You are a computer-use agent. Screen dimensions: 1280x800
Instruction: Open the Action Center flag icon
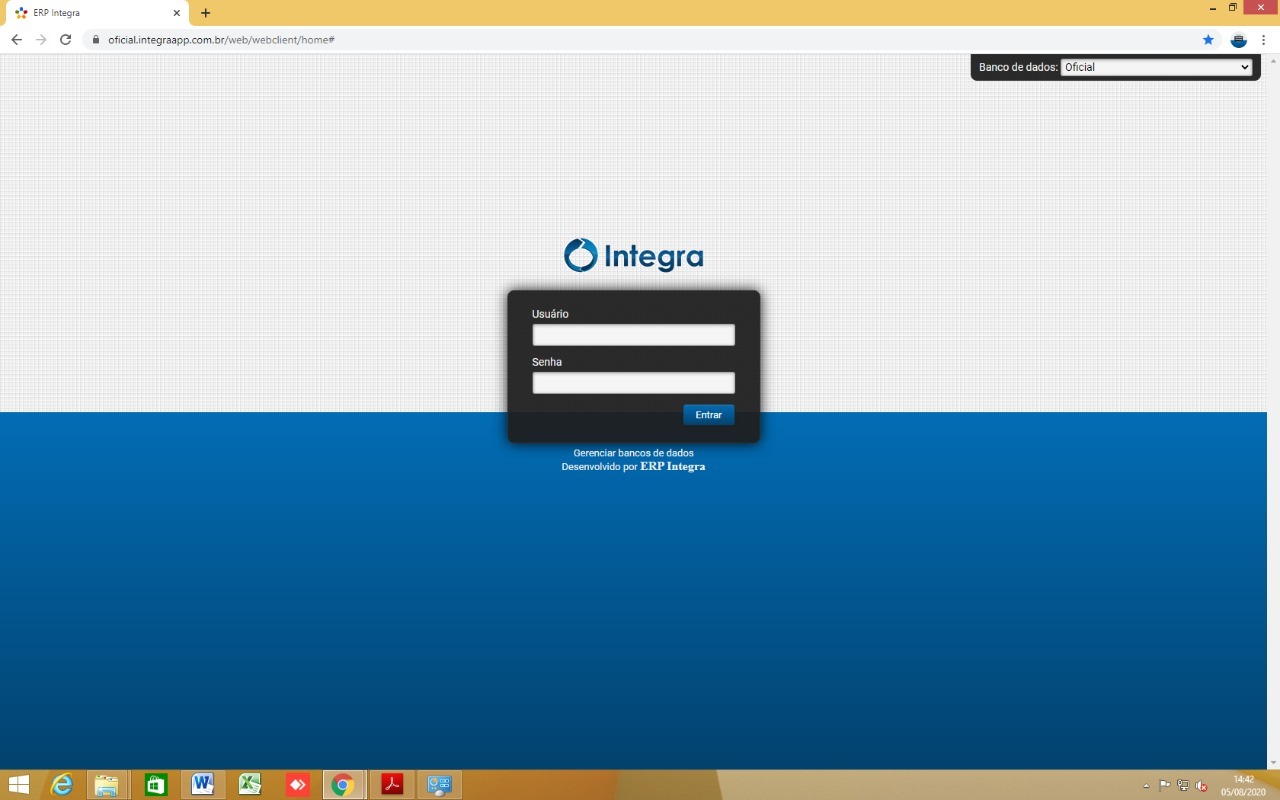pyautogui.click(x=1165, y=786)
